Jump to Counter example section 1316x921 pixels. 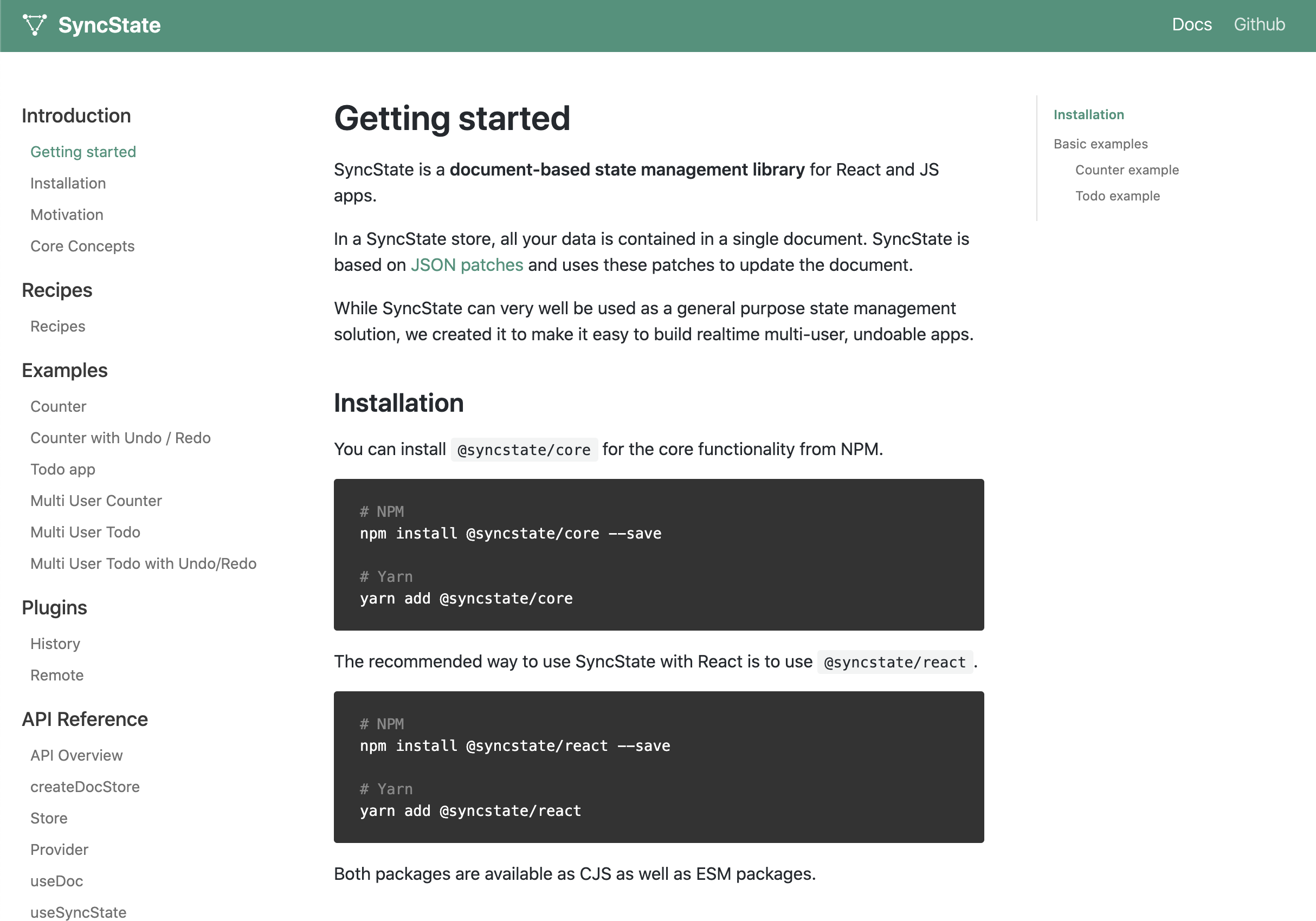pos(1126,170)
